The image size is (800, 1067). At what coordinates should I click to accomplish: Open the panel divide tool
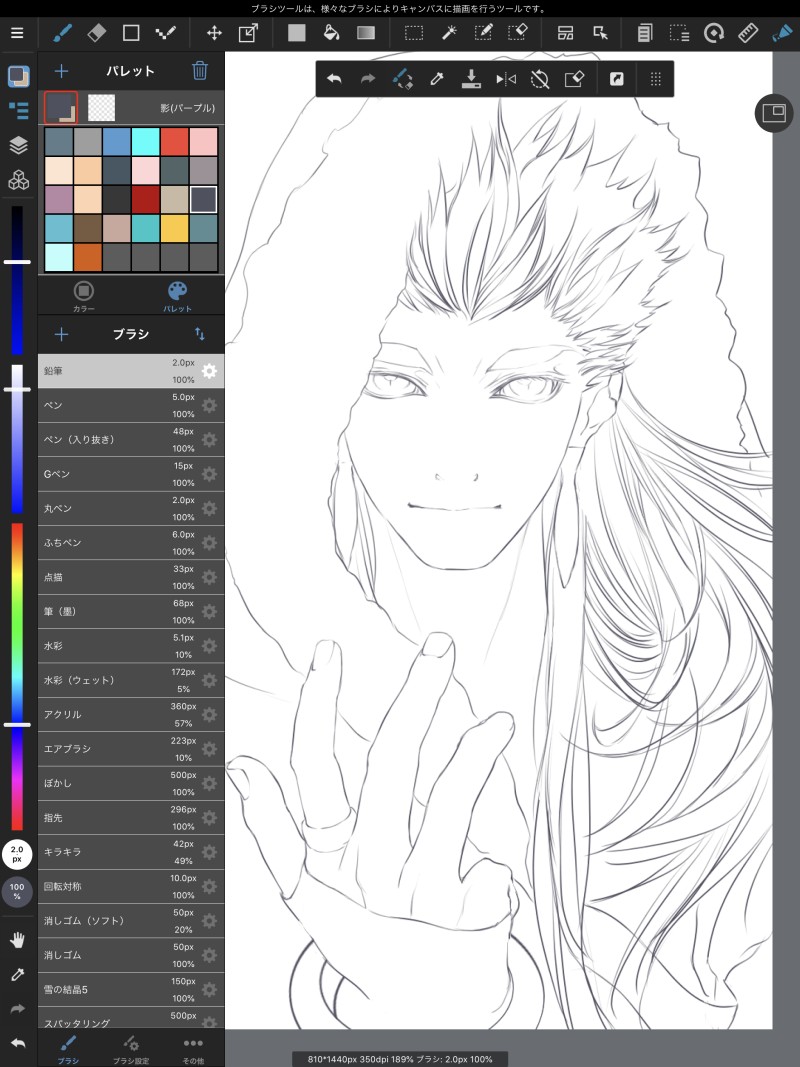pos(565,33)
